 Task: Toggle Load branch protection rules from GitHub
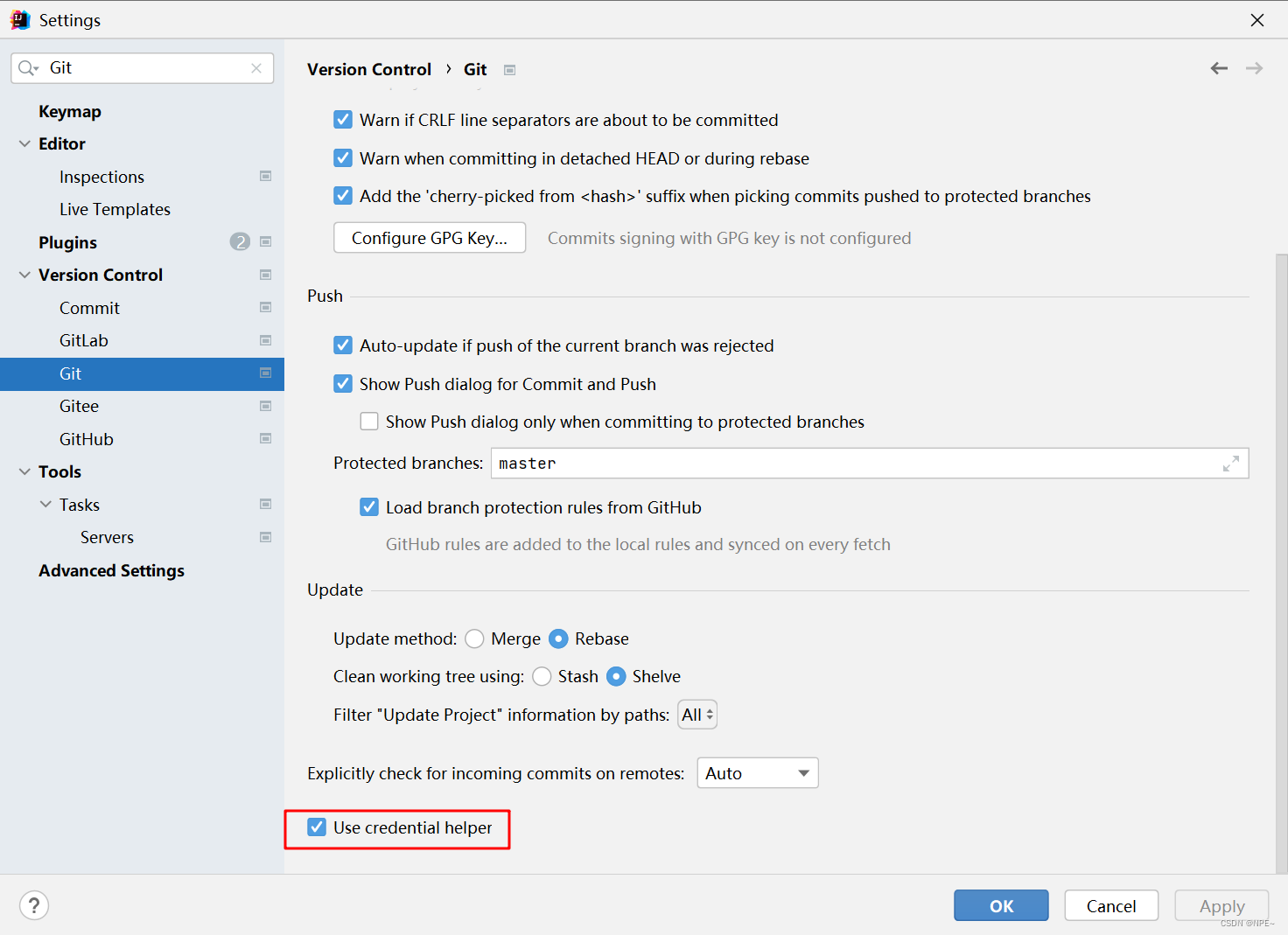click(x=369, y=507)
